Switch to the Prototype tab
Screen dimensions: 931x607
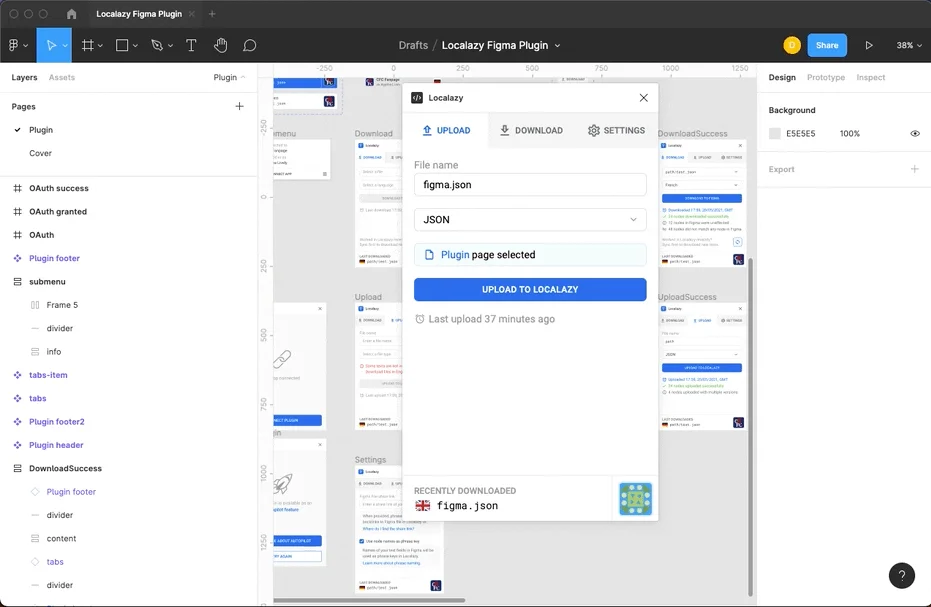coord(825,77)
